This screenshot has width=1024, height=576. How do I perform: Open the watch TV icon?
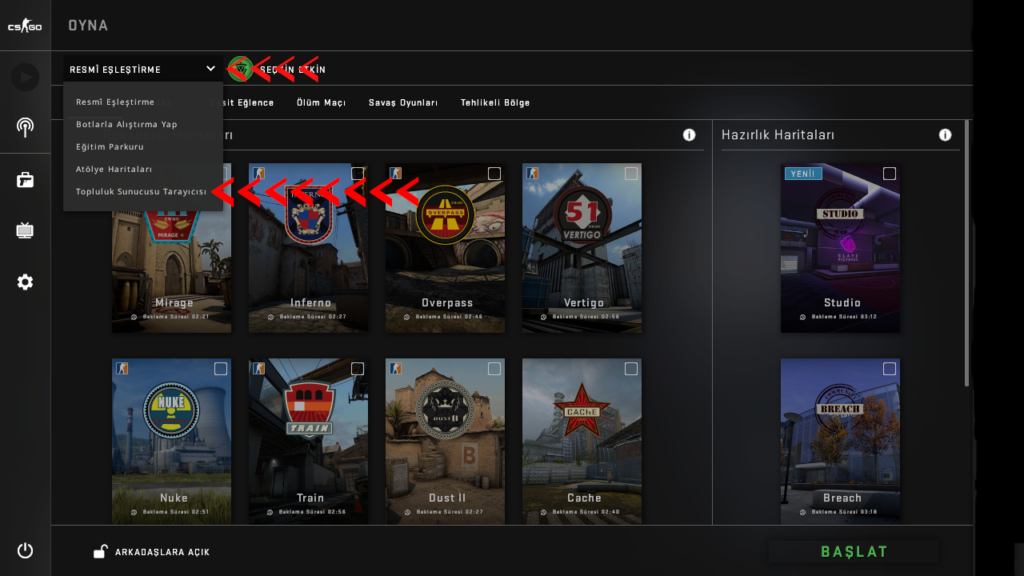[x=25, y=231]
